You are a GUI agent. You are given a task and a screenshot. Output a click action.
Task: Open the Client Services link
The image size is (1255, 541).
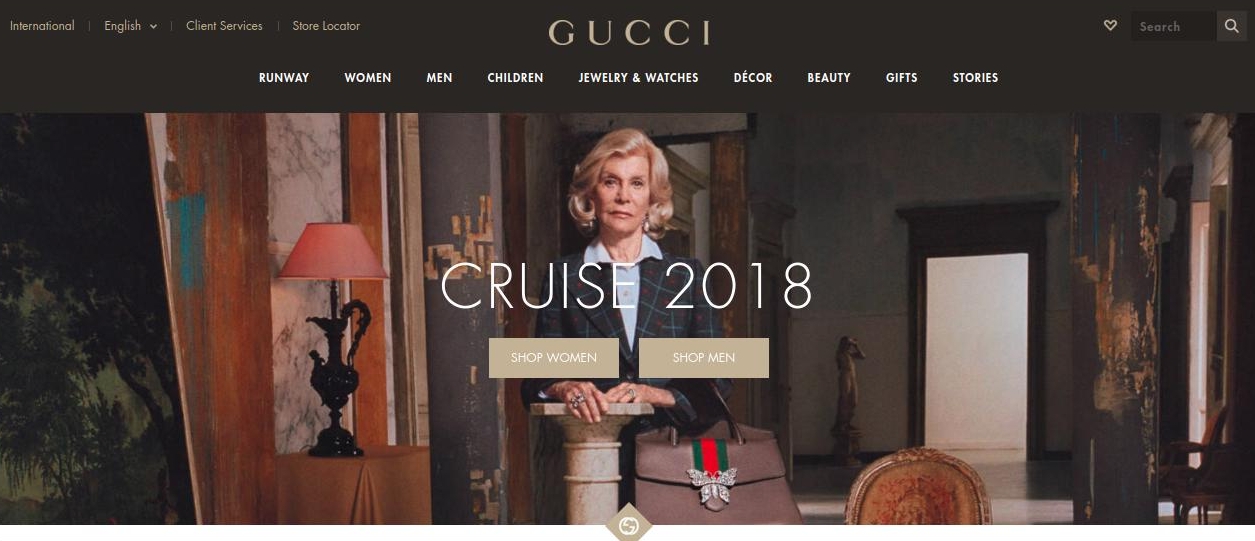[224, 26]
